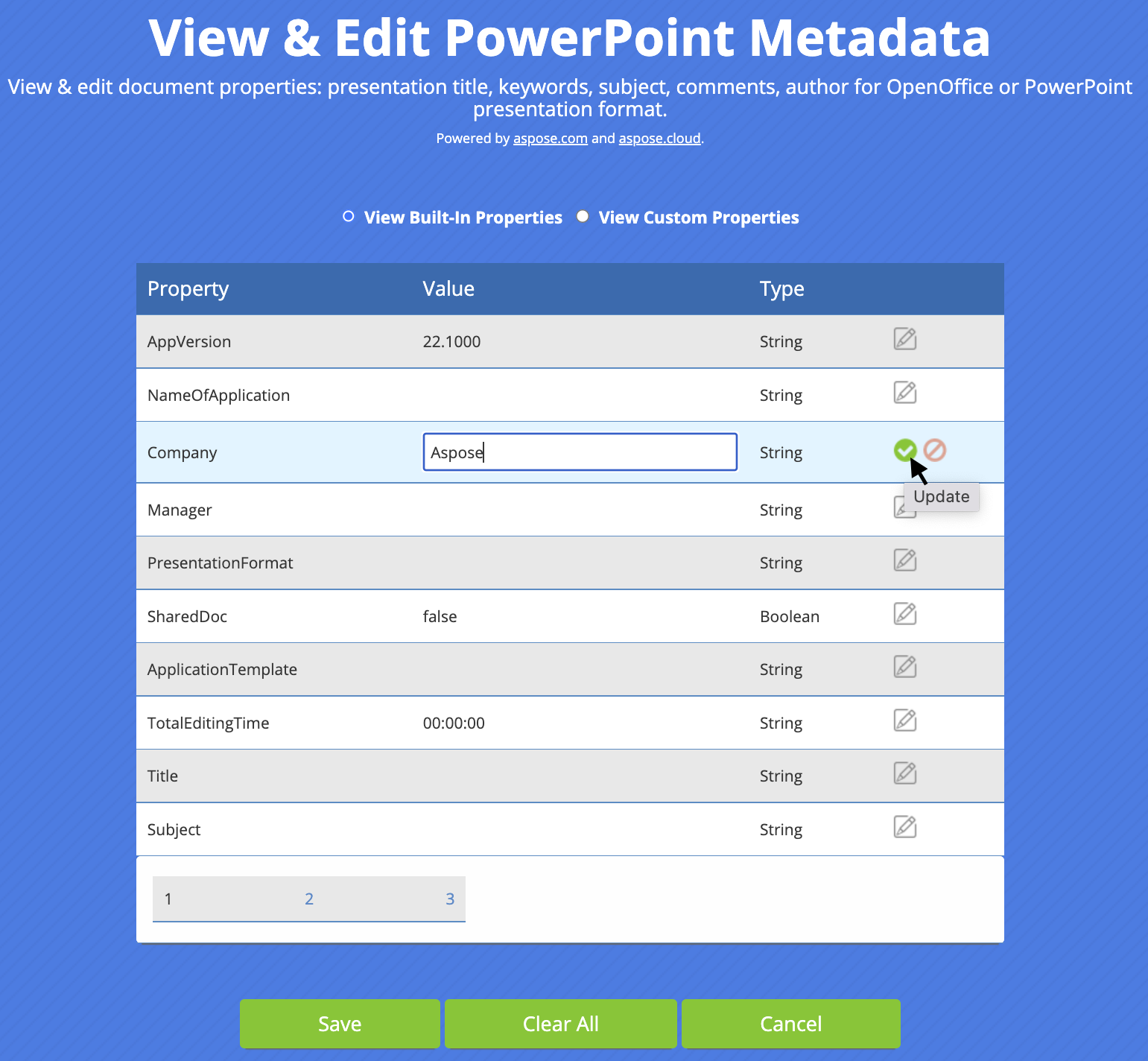Click the Cancel button

[790, 1024]
